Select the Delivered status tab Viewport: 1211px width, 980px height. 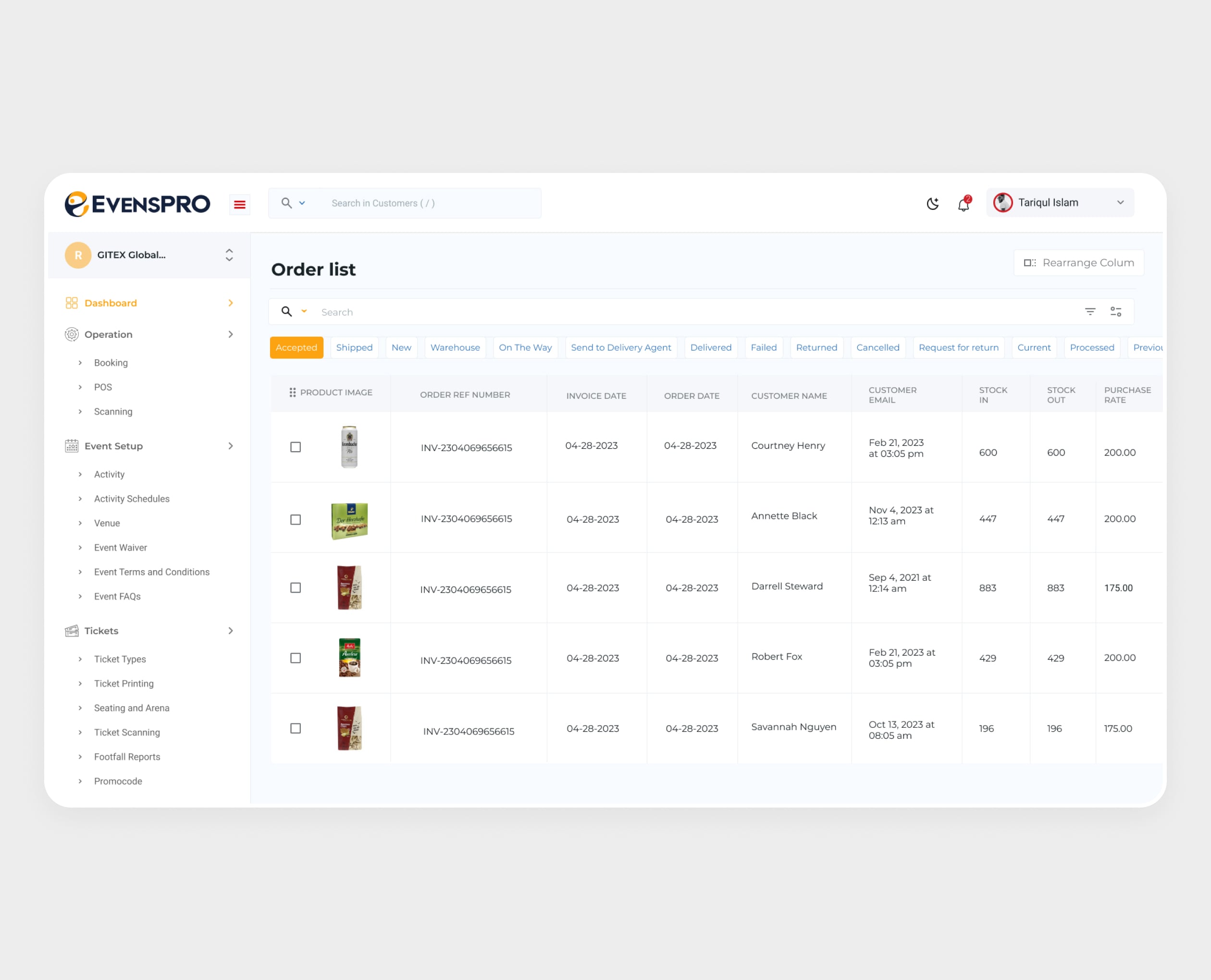710,348
